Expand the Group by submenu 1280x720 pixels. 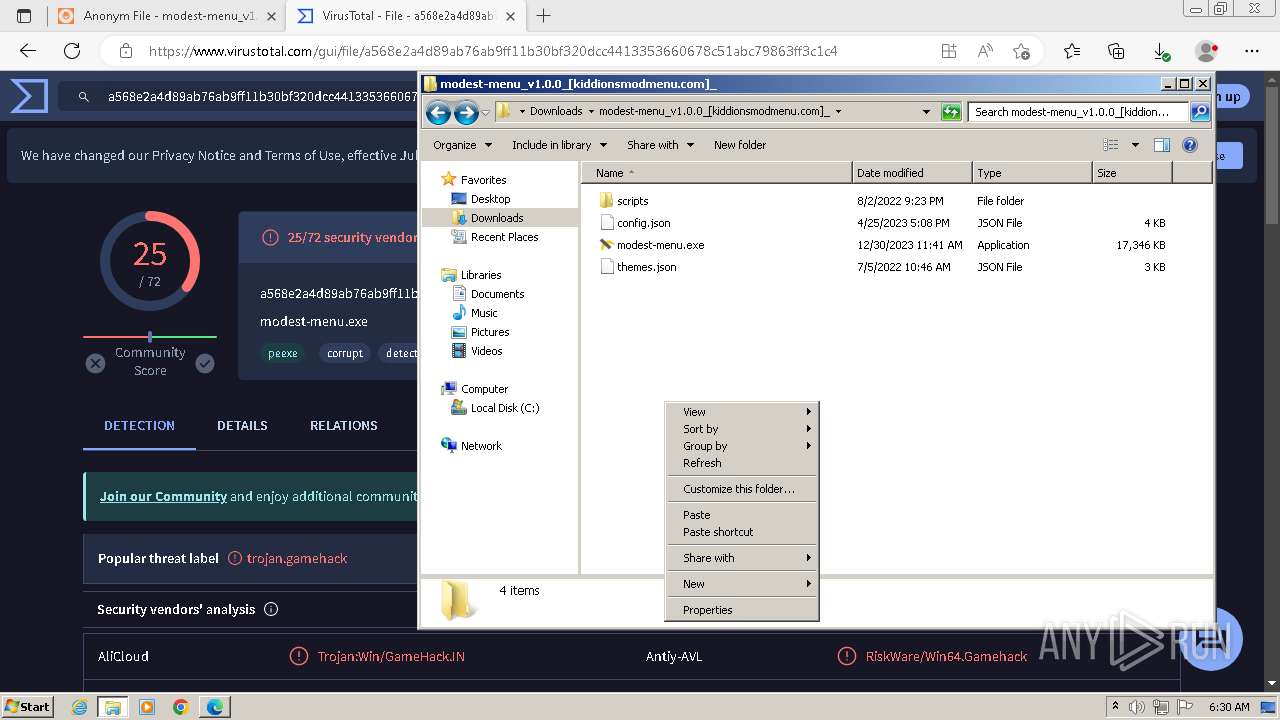(741, 446)
